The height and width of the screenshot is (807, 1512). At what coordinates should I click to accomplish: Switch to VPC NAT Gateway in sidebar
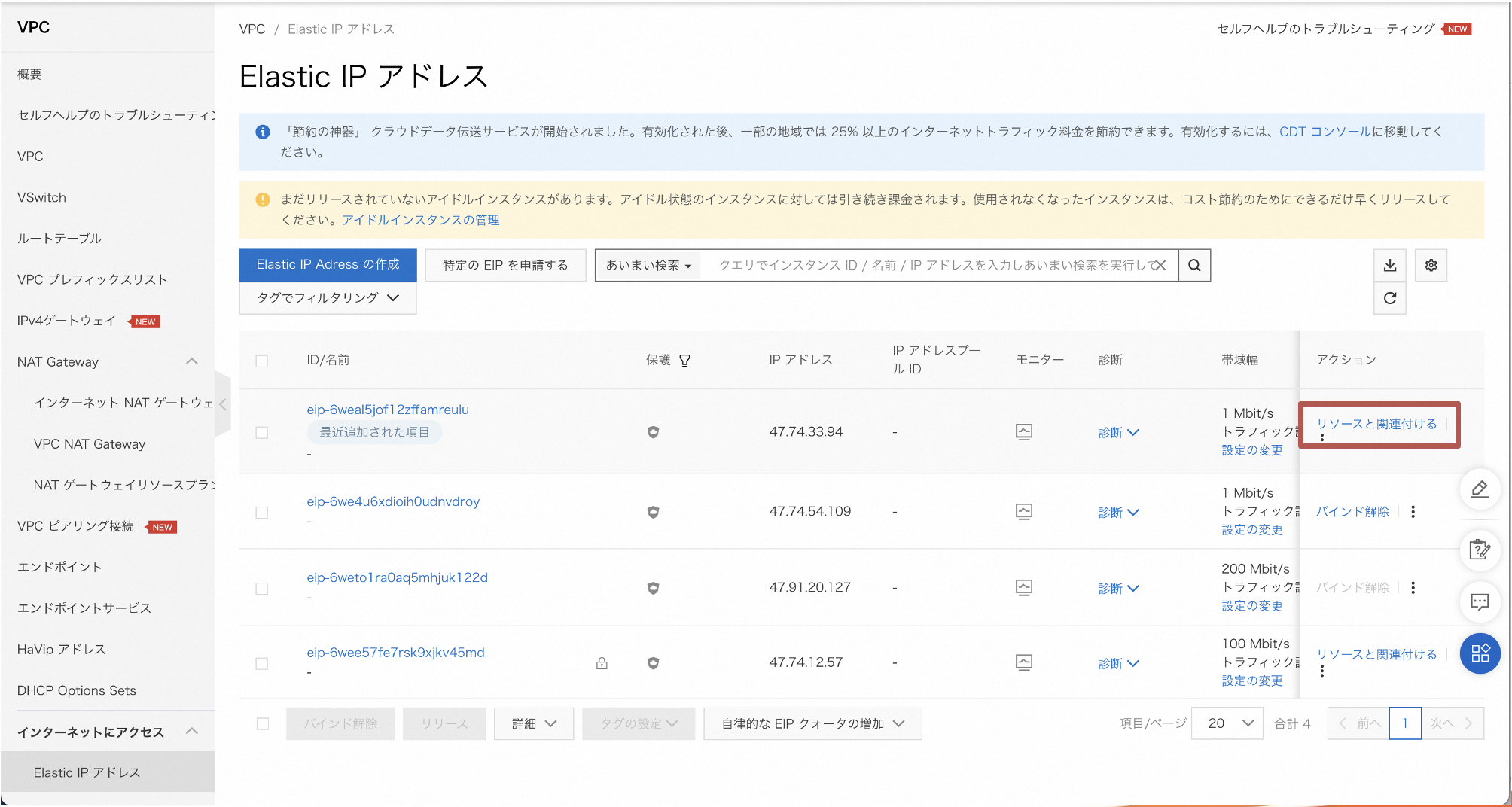(x=90, y=444)
